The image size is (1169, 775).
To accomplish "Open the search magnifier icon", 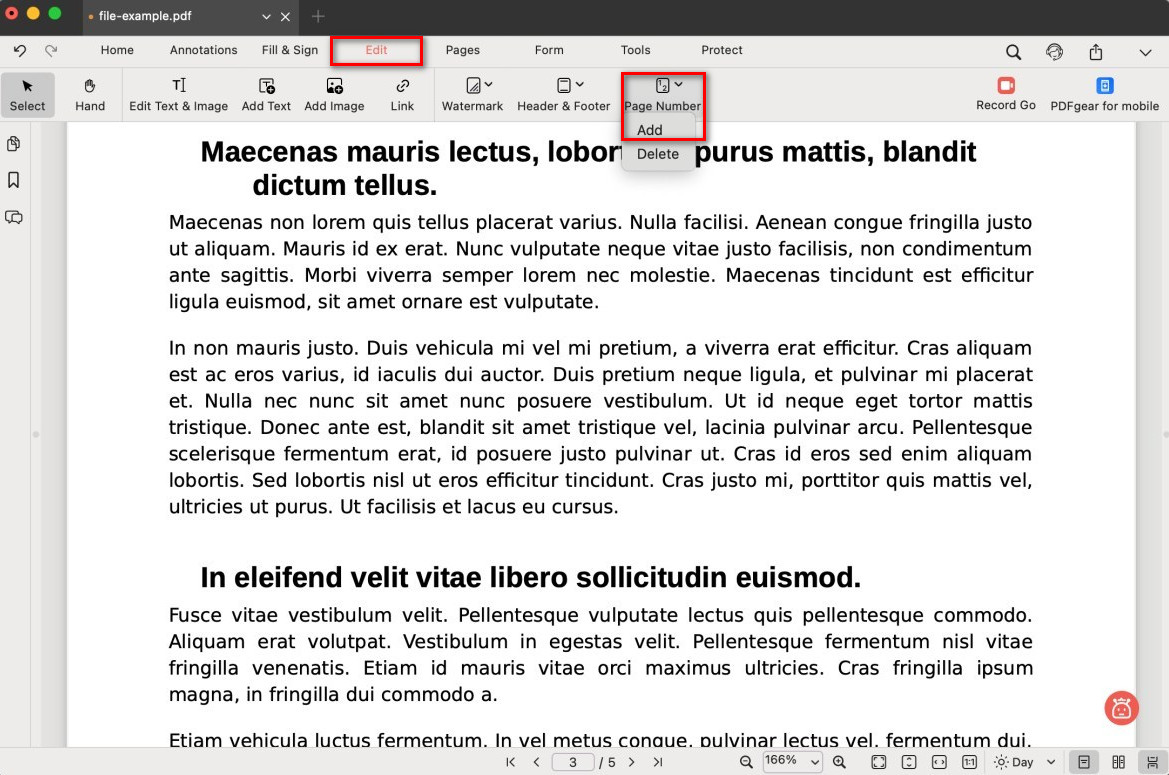I will coord(1013,52).
